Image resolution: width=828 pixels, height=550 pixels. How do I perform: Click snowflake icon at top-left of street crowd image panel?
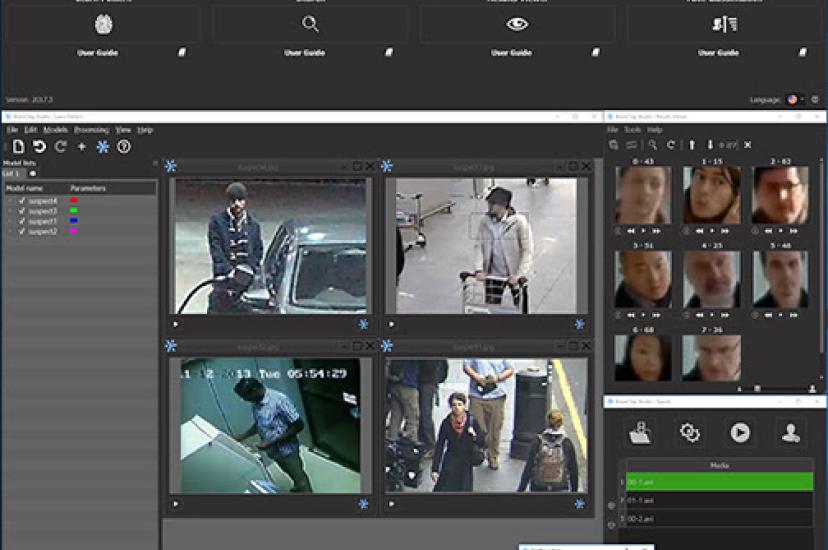pyautogui.click(x=387, y=346)
